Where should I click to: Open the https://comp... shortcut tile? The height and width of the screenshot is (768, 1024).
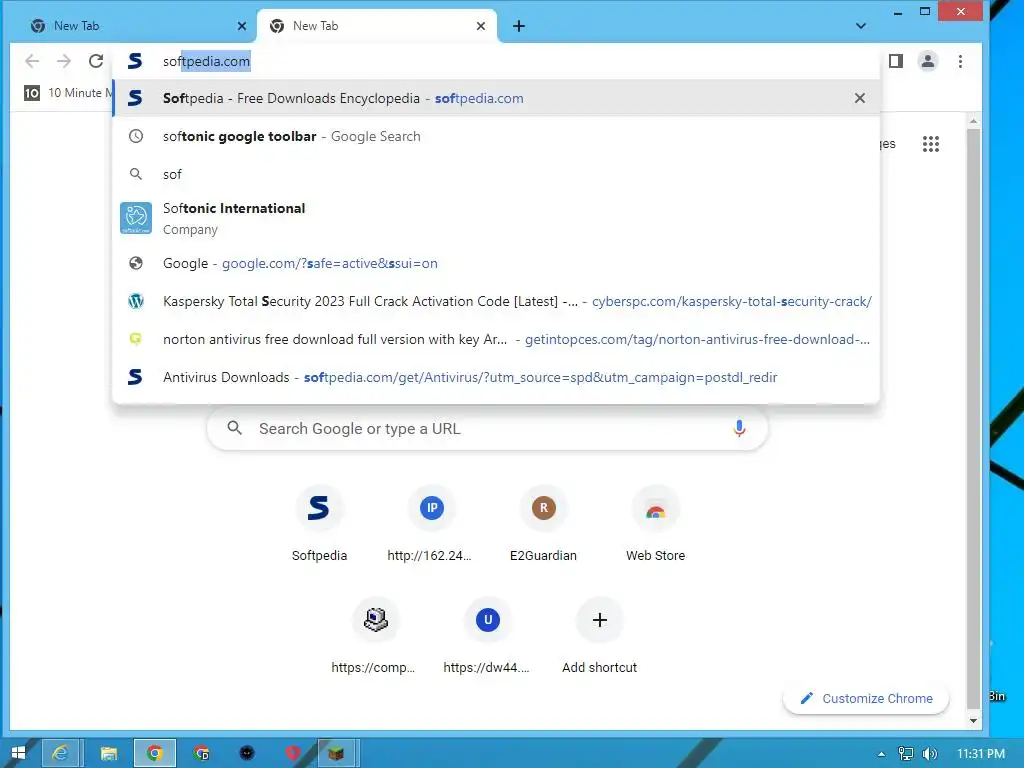click(375, 637)
